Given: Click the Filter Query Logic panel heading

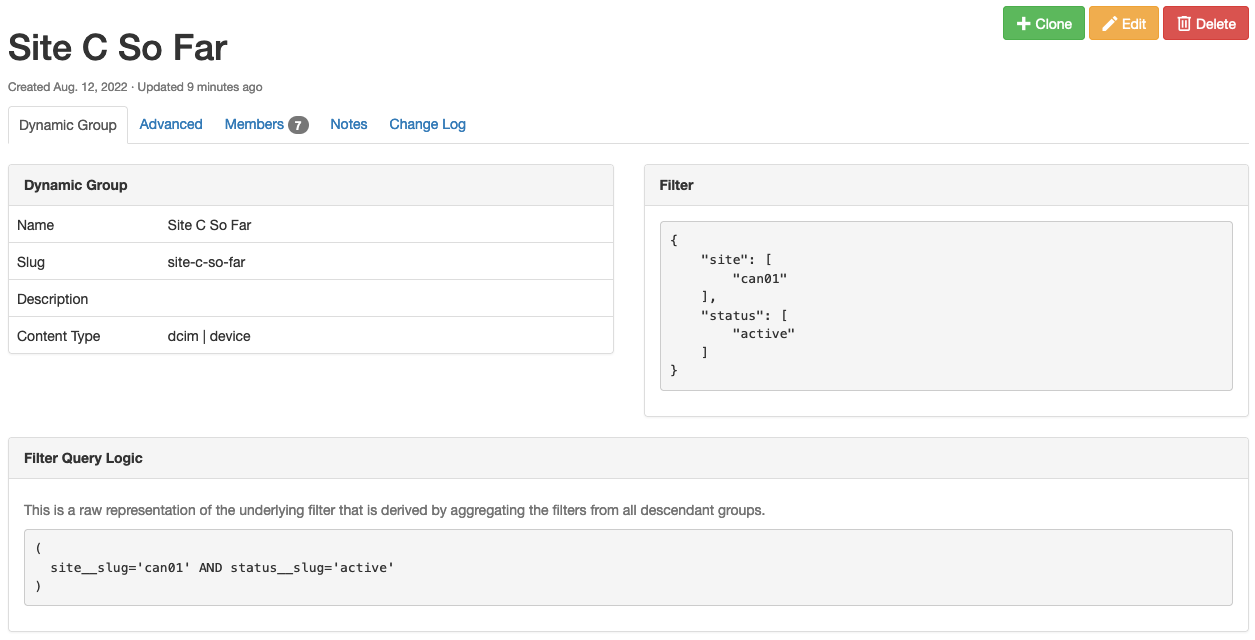Looking at the screenshot, I should click(83, 458).
